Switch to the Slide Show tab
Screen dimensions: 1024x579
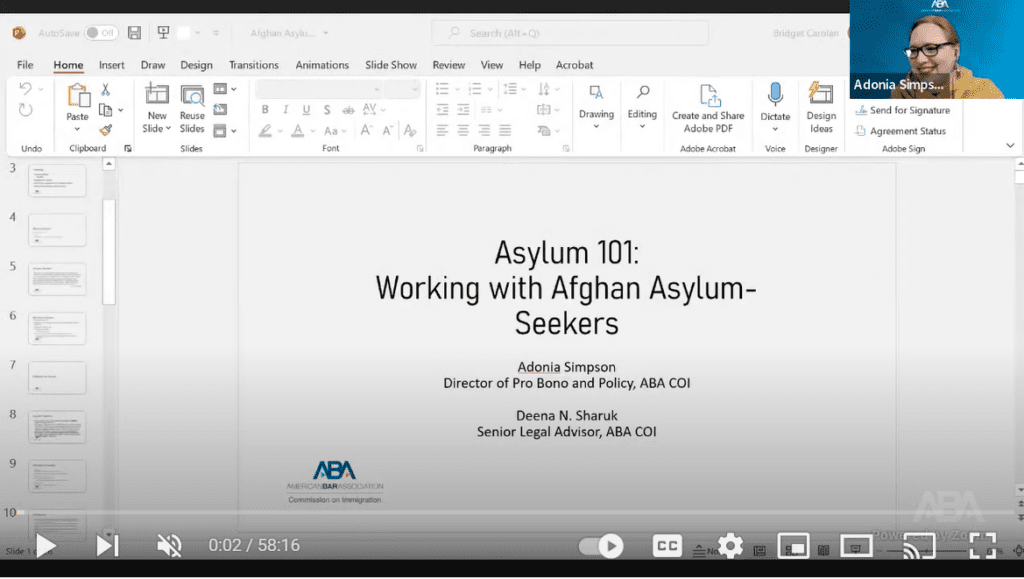tap(391, 65)
